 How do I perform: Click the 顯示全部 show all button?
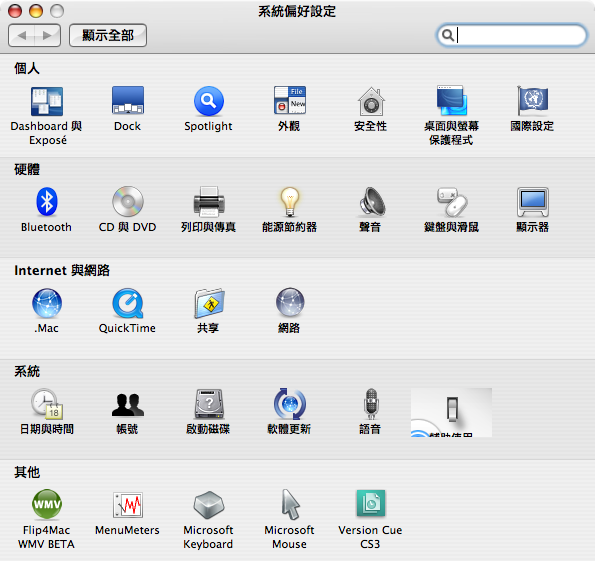click(x=108, y=35)
